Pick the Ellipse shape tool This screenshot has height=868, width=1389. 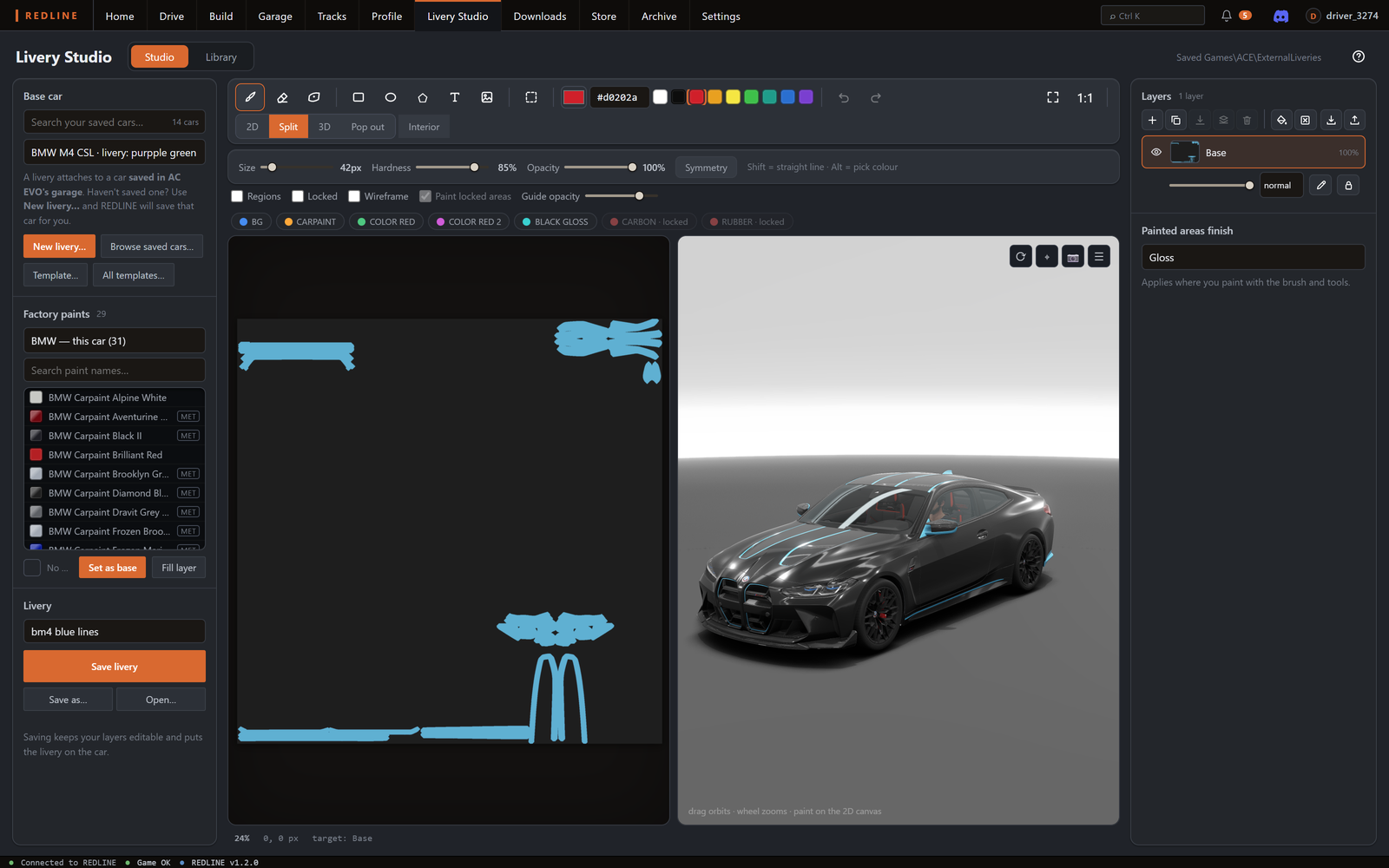(x=391, y=97)
